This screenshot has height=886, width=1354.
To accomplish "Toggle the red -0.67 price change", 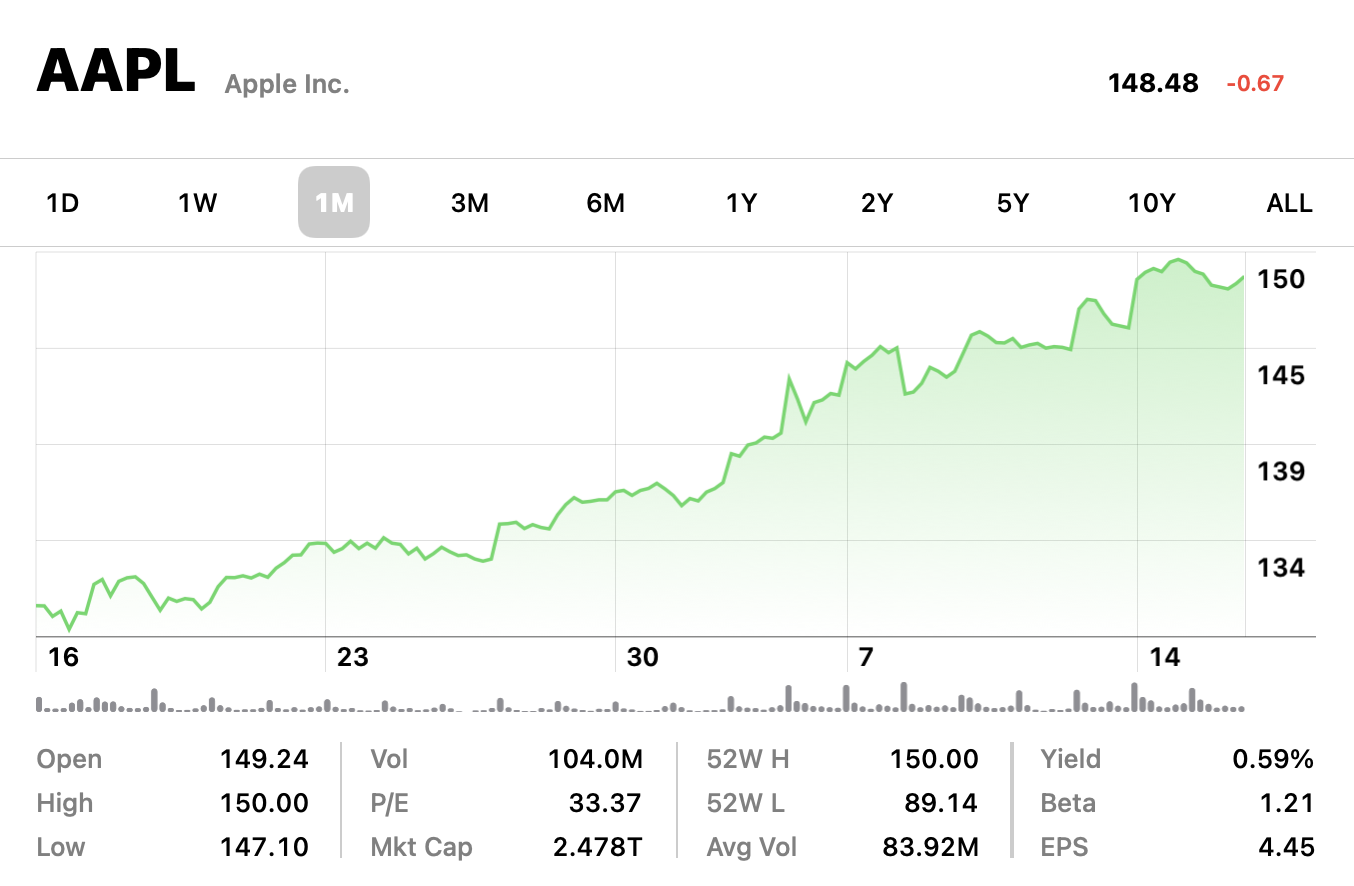I will click(1255, 83).
